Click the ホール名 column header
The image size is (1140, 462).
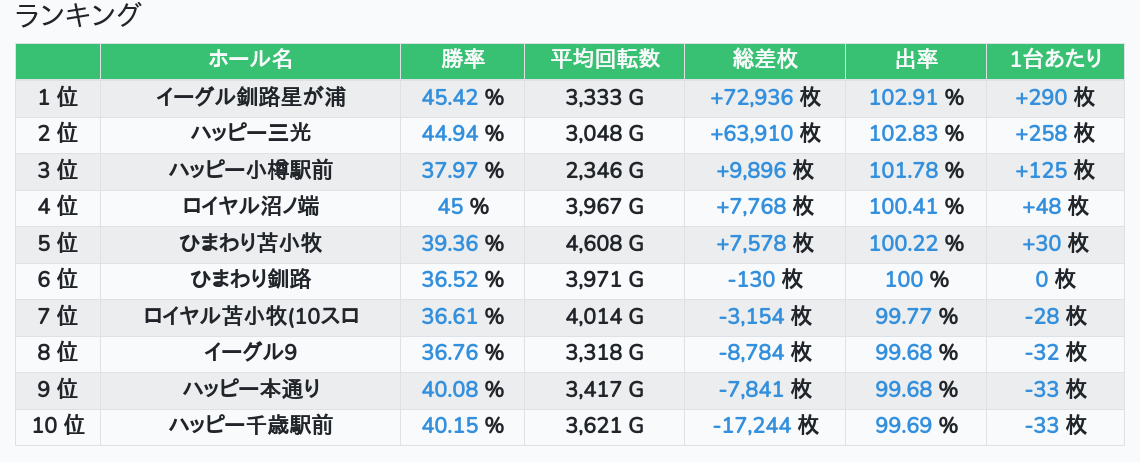(x=250, y=60)
